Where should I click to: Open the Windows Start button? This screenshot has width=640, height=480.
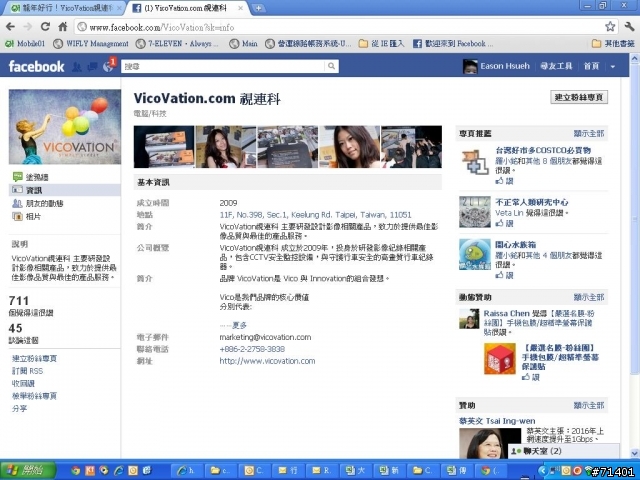[28, 471]
